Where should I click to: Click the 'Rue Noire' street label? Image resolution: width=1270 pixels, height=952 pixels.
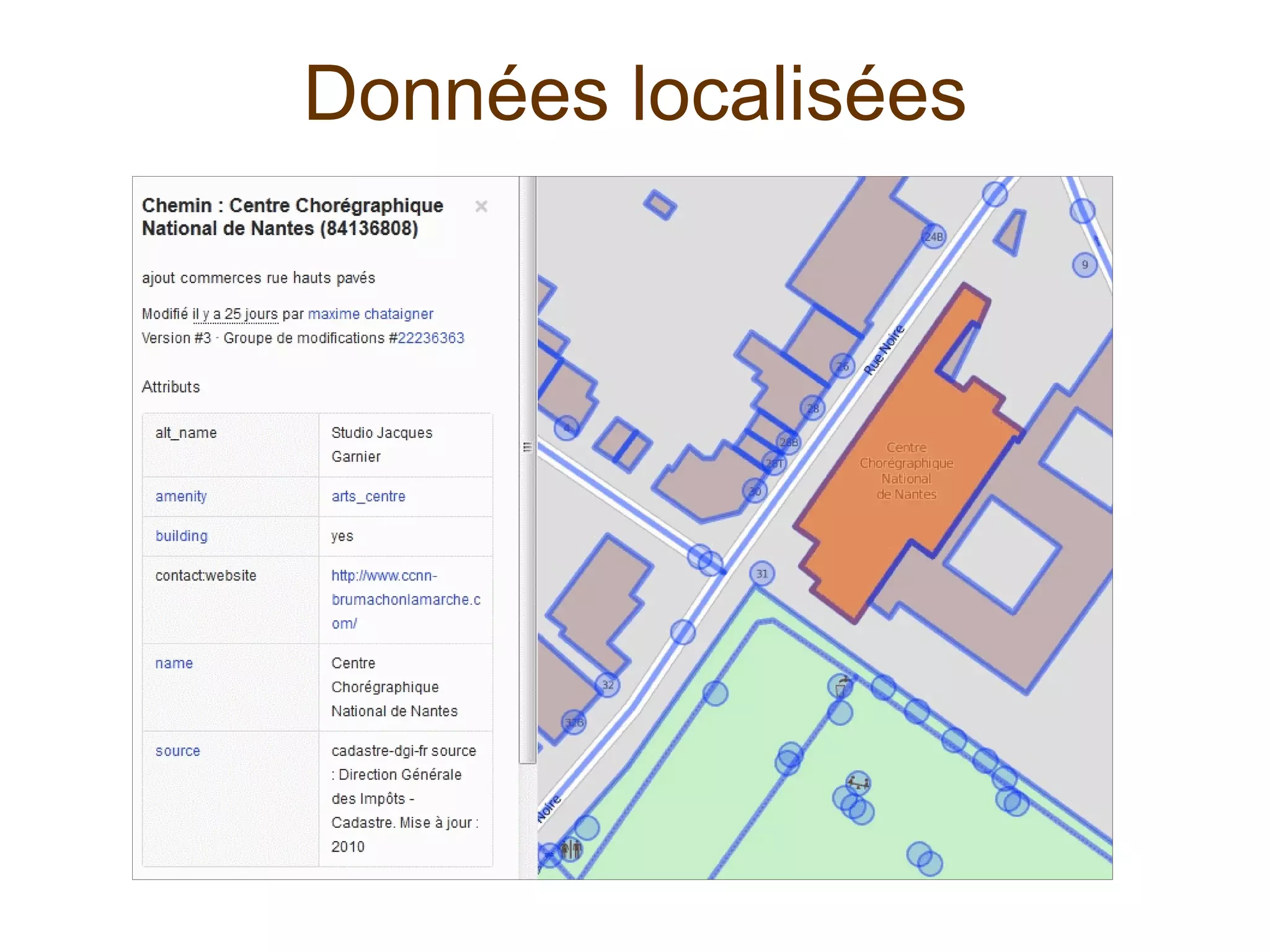coord(884,349)
